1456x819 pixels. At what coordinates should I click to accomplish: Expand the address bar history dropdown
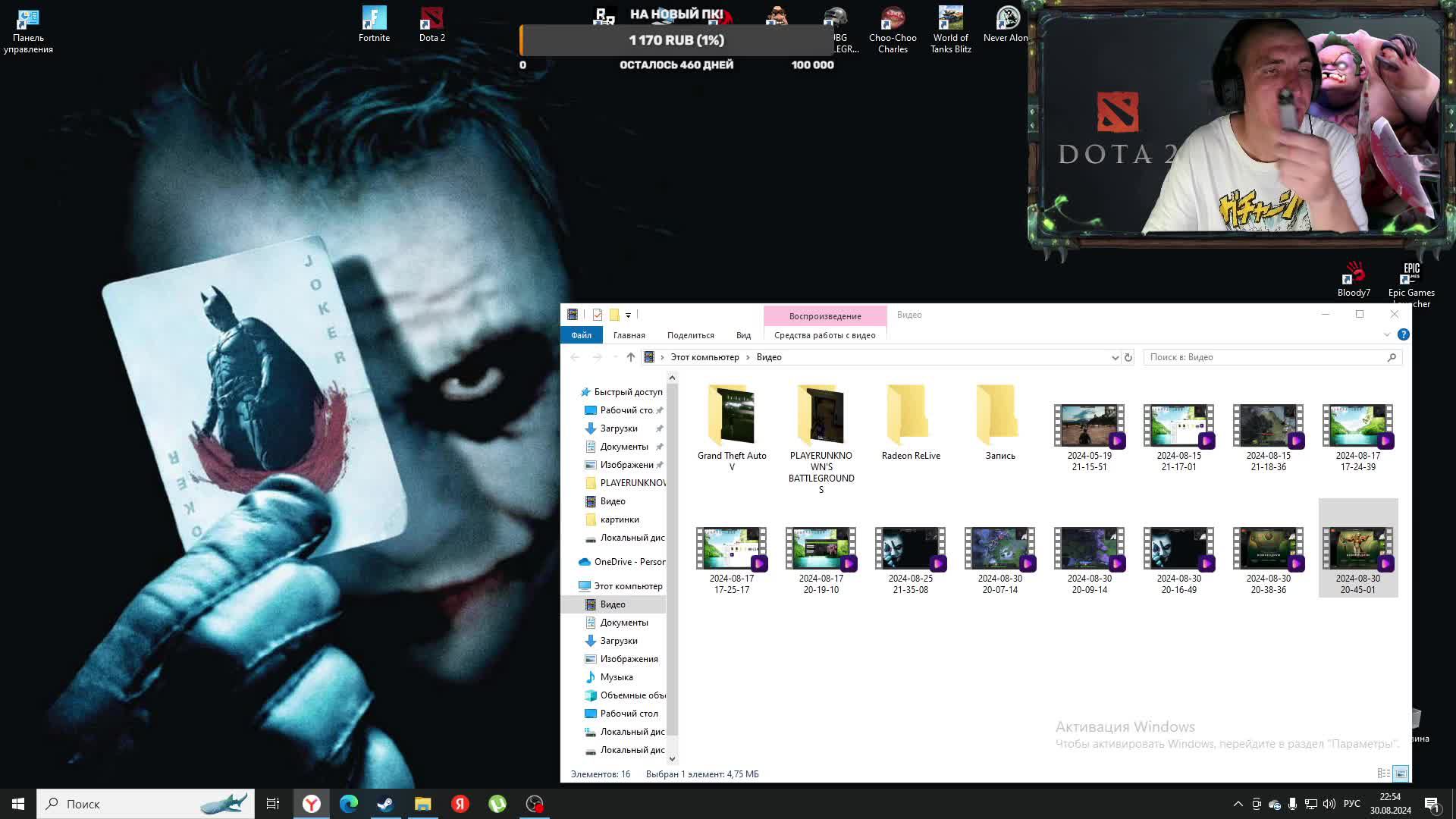1115,357
